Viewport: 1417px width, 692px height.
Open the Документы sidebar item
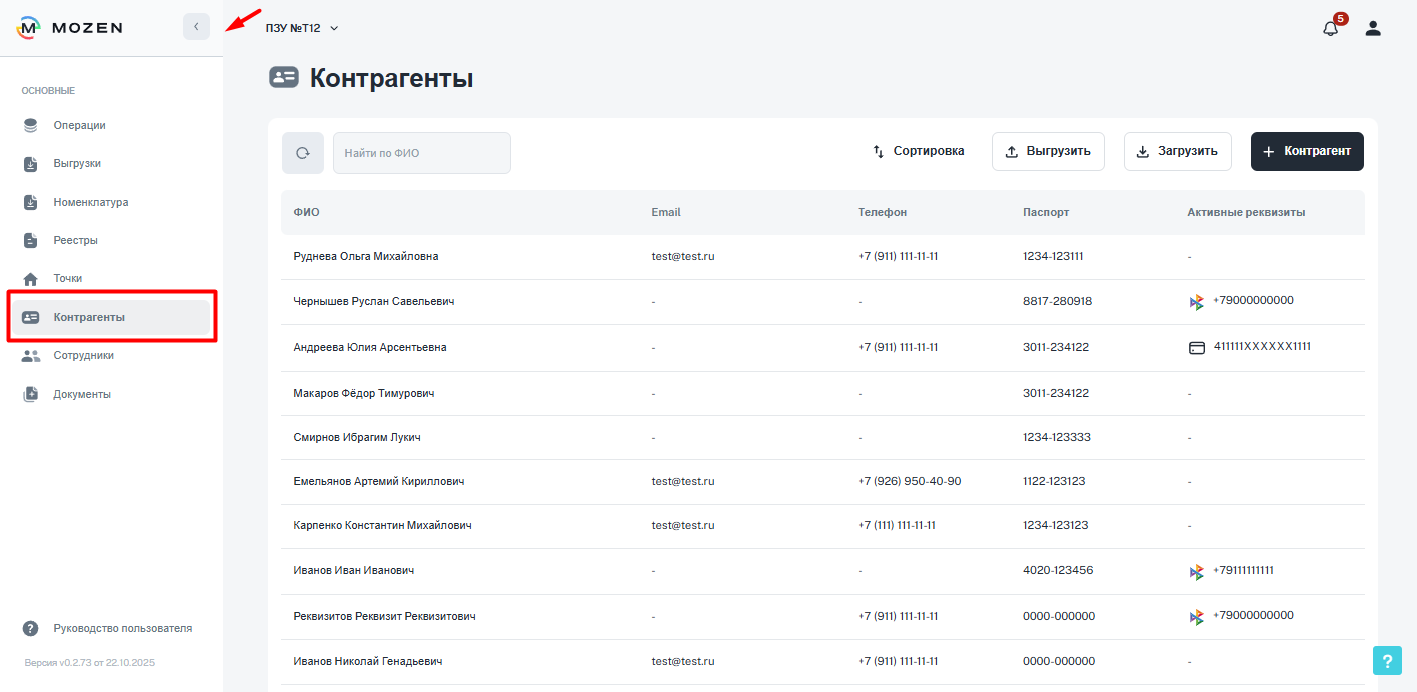(x=82, y=394)
